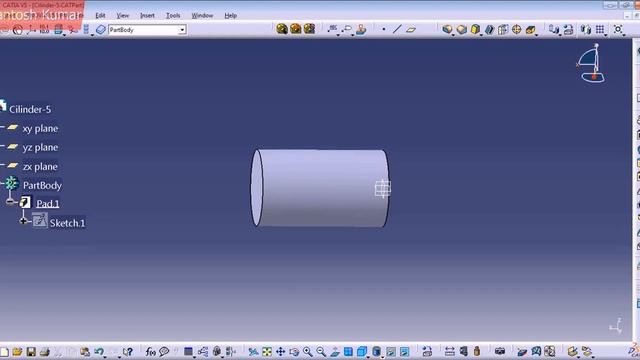
Task: Click the Measure Inertia weight icon
Action: pos(477,351)
